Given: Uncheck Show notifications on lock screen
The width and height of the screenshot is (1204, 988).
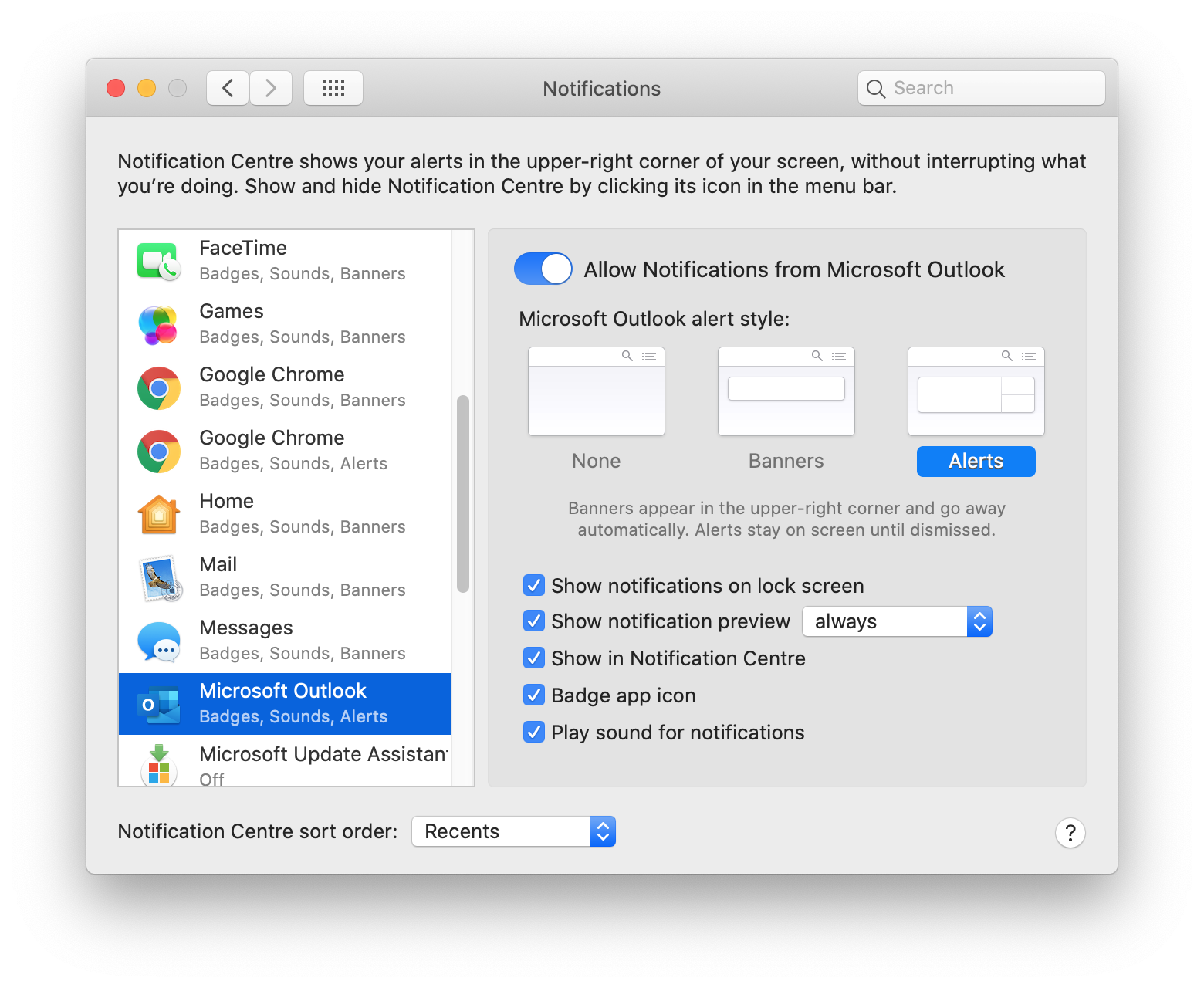Looking at the screenshot, I should coord(534,585).
